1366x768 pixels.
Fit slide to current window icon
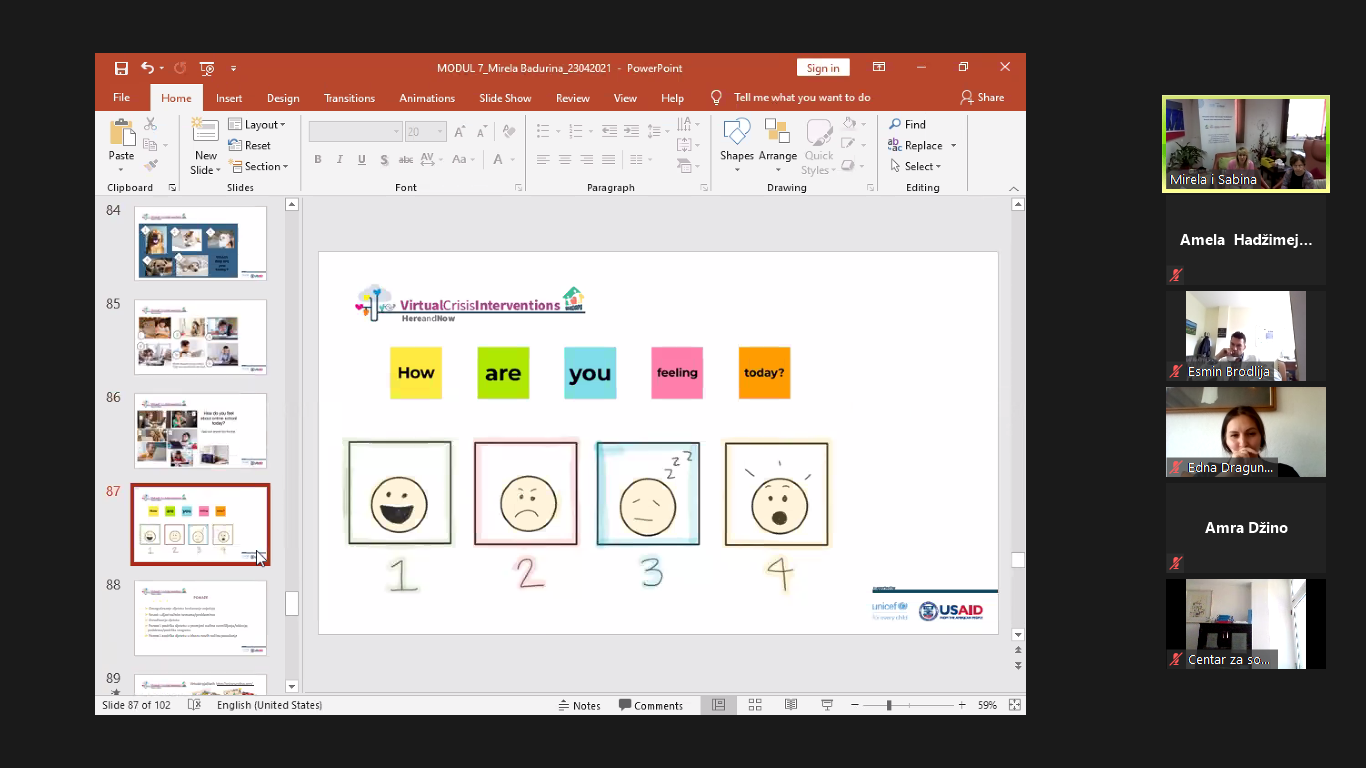(x=1015, y=705)
